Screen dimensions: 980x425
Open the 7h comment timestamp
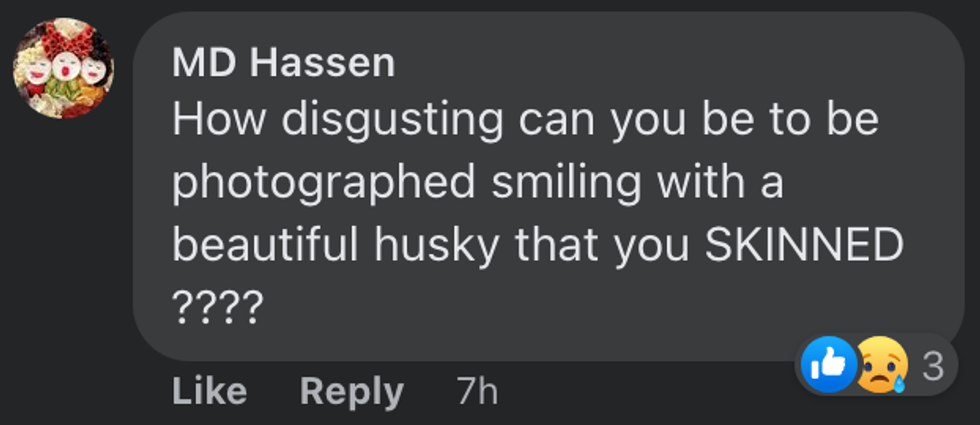(x=477, y=391)
